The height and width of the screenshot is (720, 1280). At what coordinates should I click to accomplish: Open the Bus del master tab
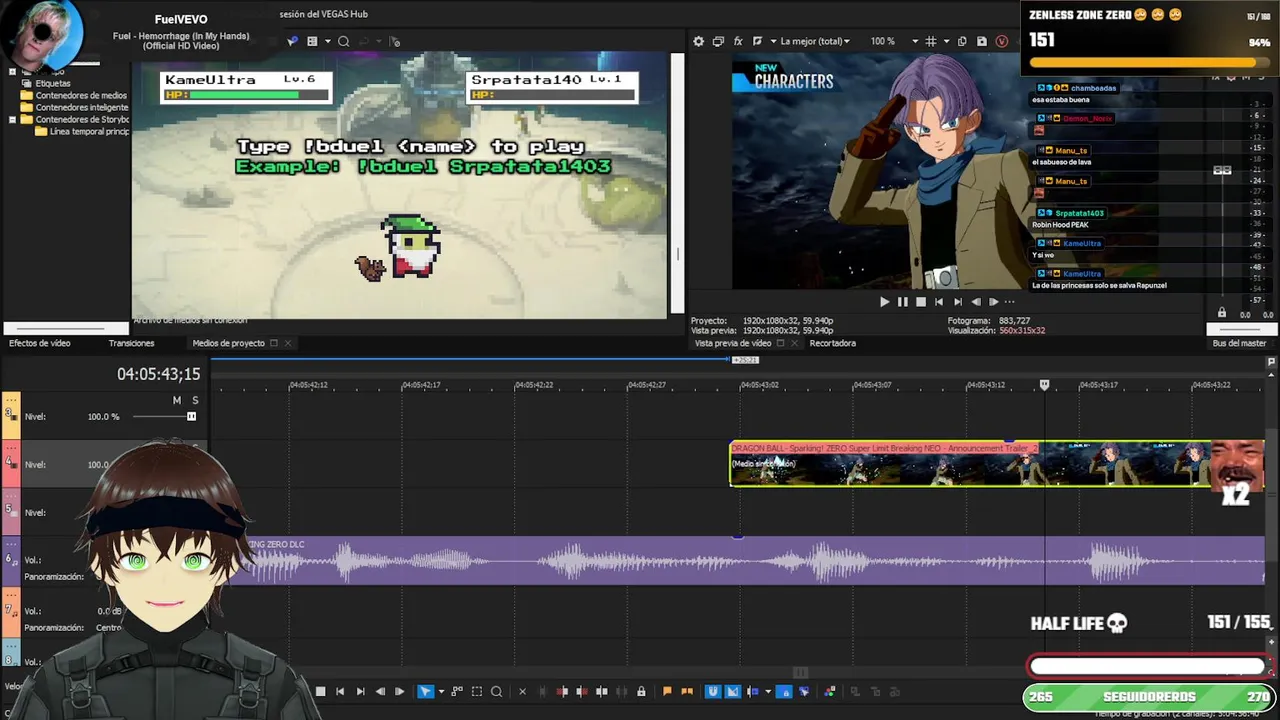coord(1239,343)
